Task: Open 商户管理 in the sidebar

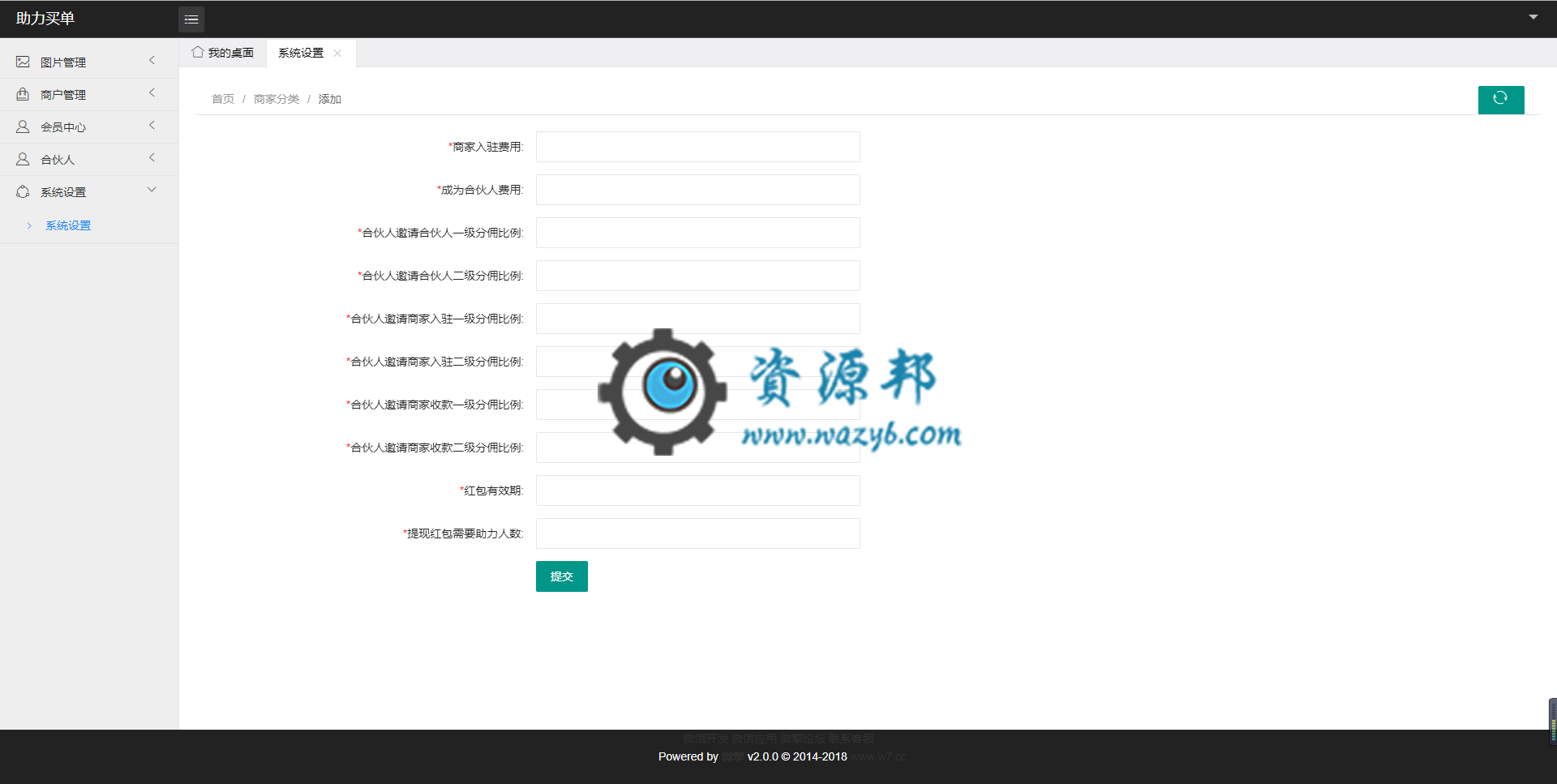Action: tap(89, 94)
